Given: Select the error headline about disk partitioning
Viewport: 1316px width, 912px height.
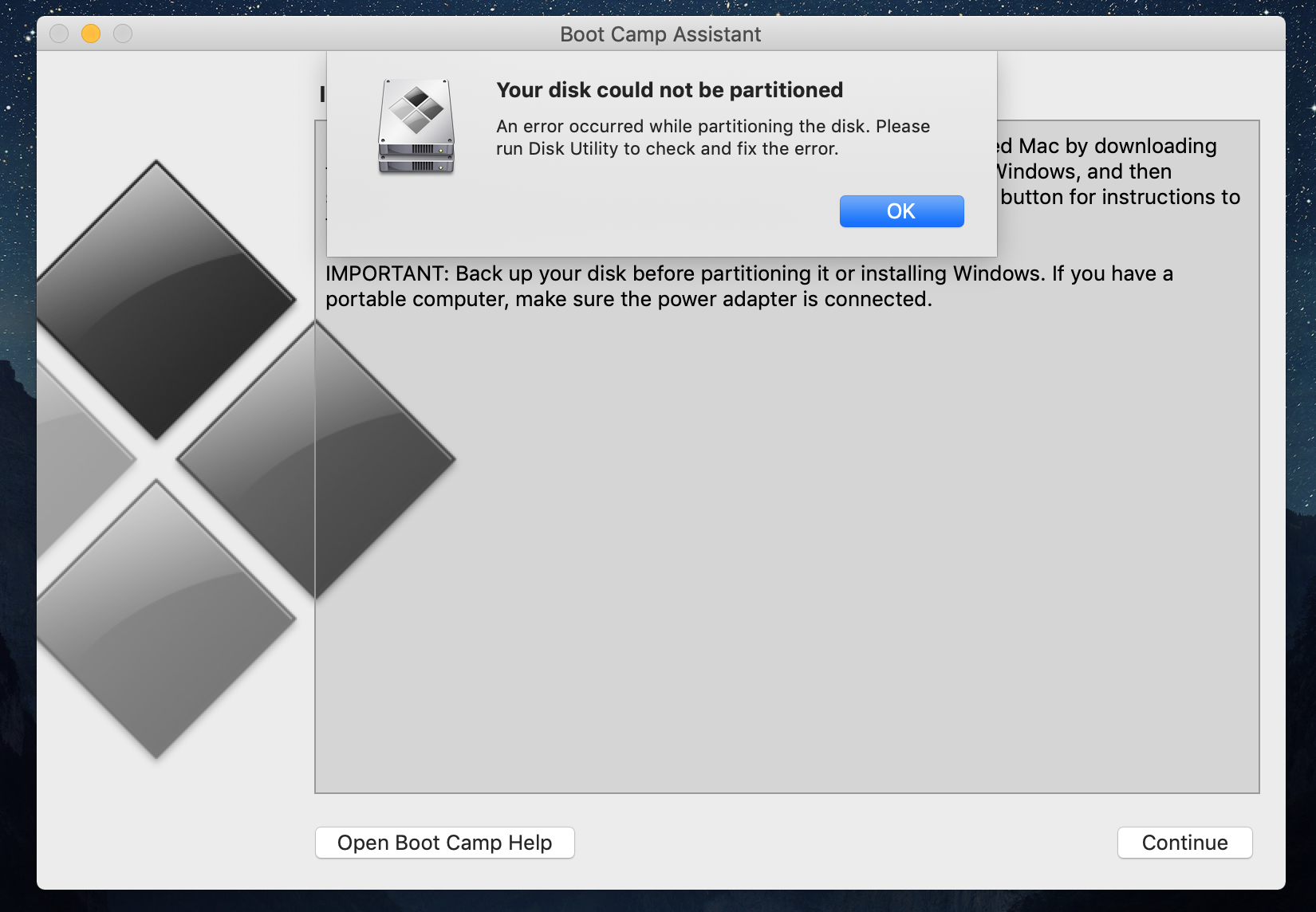Looking at the screenshot, I should coord(669,90).
